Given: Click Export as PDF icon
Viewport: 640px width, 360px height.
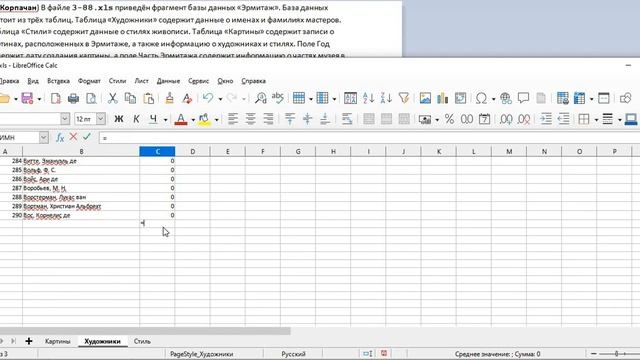Looking at the screenshot, I should click(56, 98).
